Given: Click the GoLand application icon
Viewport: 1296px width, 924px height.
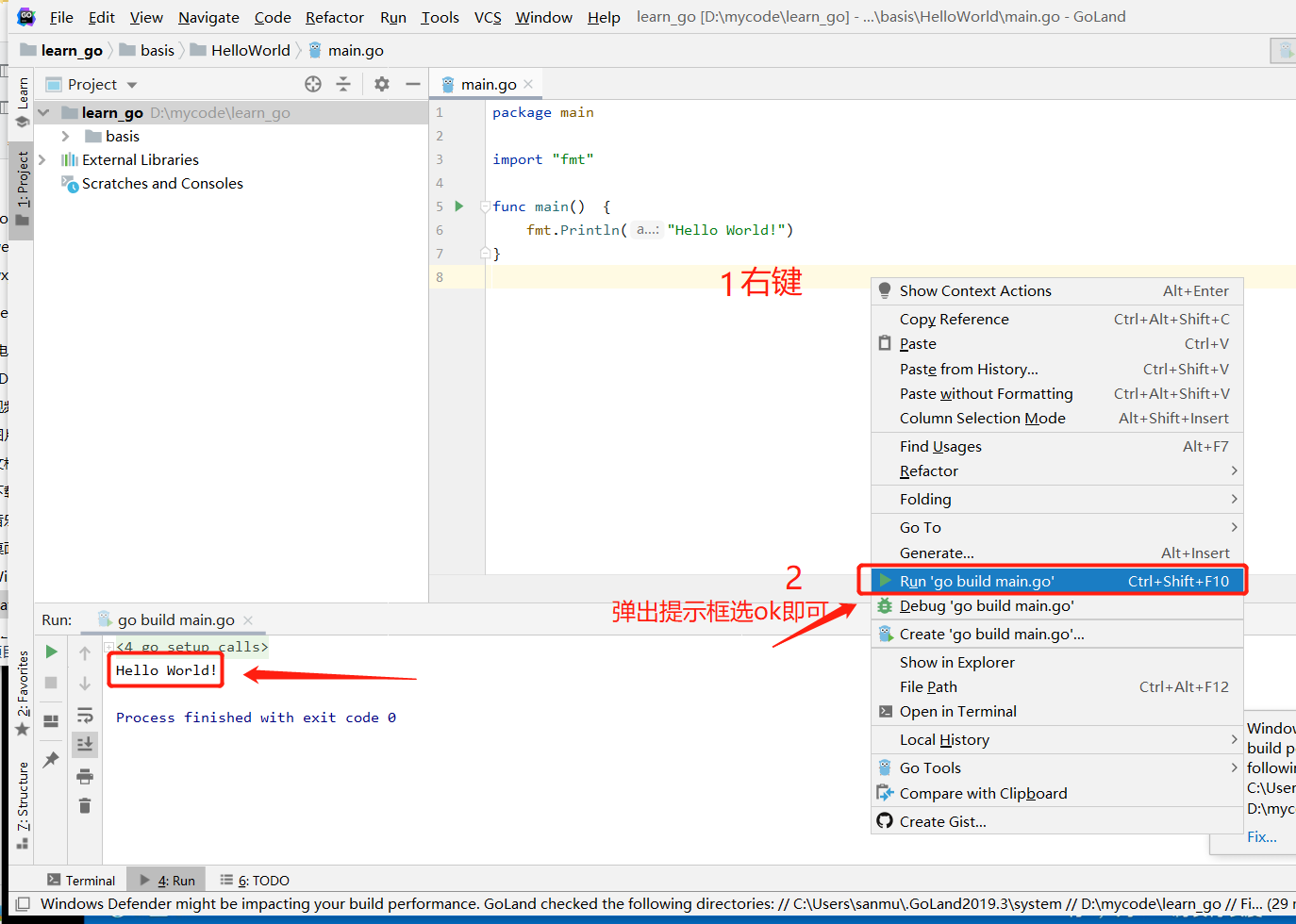Looking at the screenshot, I should (x=25, y=16).
